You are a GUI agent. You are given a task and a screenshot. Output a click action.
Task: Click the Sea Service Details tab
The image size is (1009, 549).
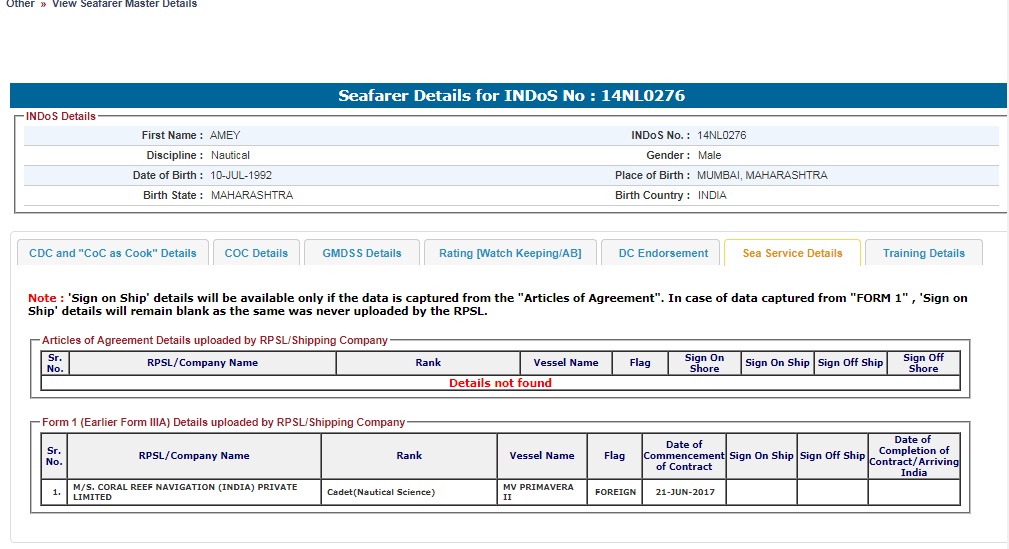(792, 253)
